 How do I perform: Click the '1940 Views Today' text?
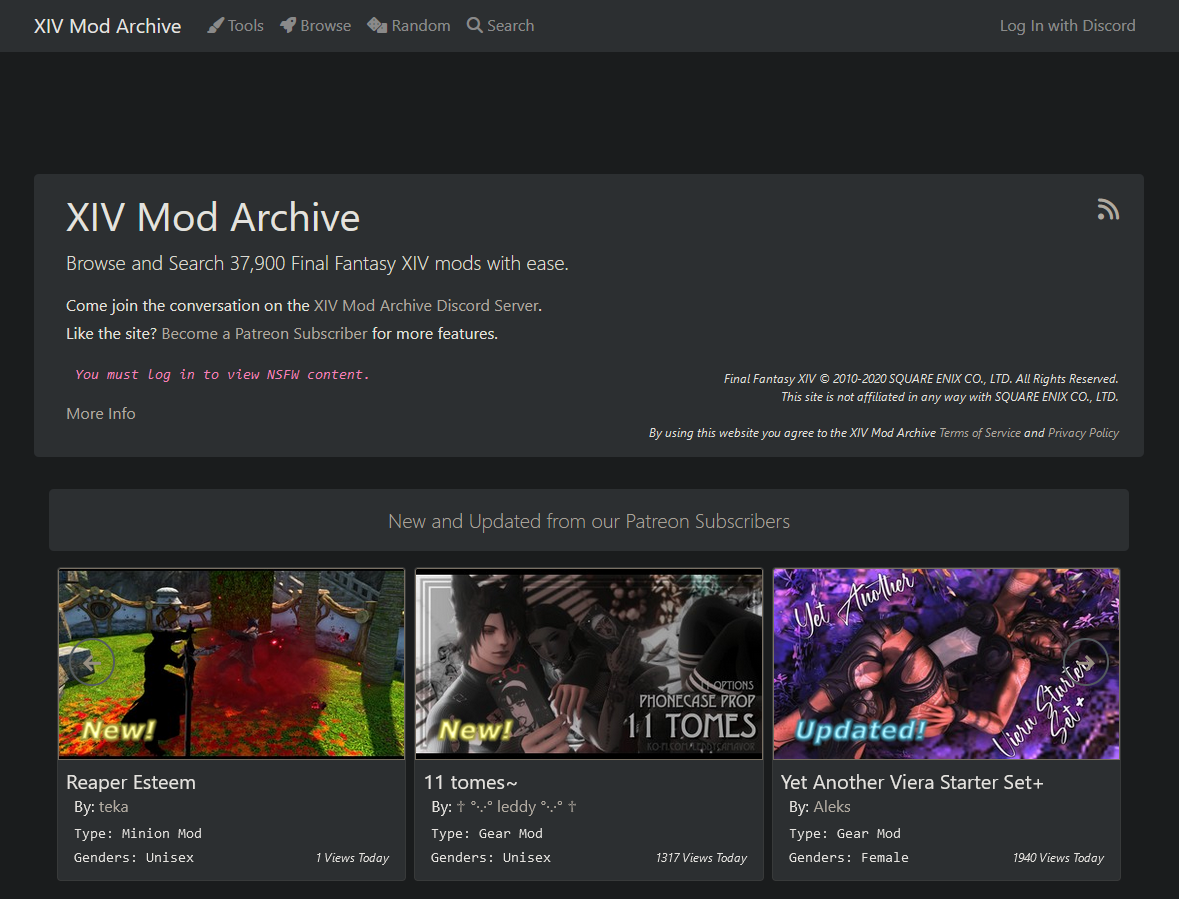(1059, 858)
